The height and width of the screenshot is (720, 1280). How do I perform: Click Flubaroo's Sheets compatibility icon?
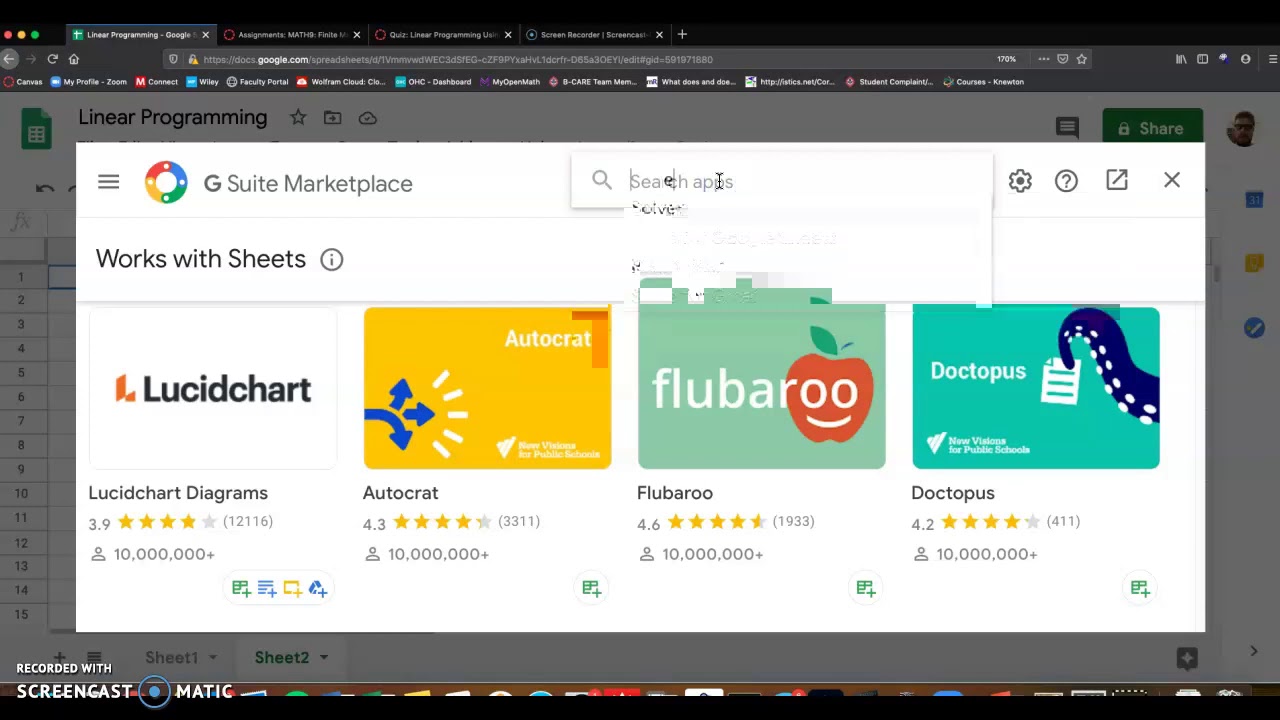pos(865,588)
